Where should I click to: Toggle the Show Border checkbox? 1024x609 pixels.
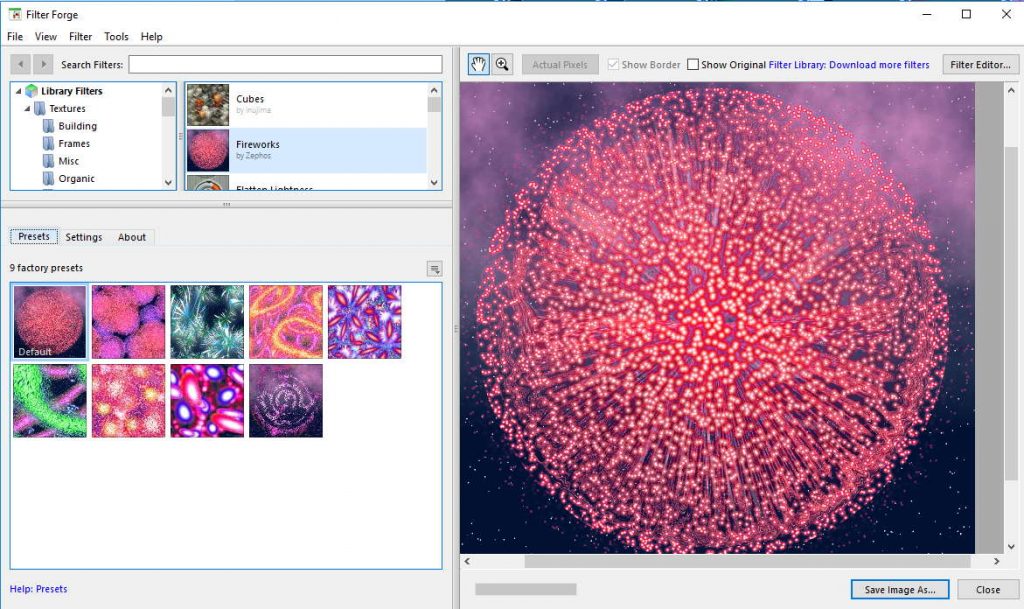[x=613, y=64]
